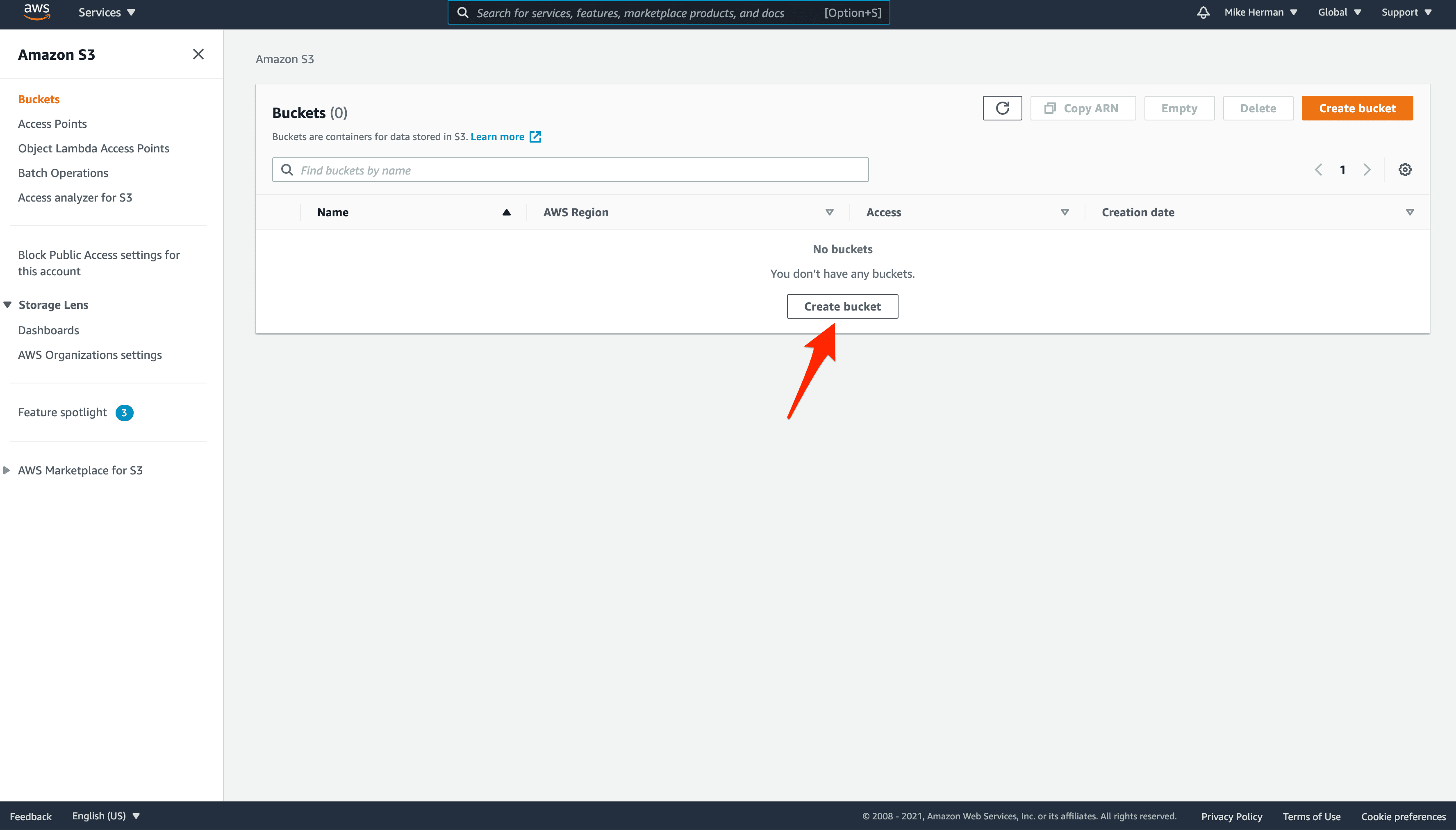The image size is (1456, 830).
Task: Click the AWS Region column header
Action: coord(576,212)
